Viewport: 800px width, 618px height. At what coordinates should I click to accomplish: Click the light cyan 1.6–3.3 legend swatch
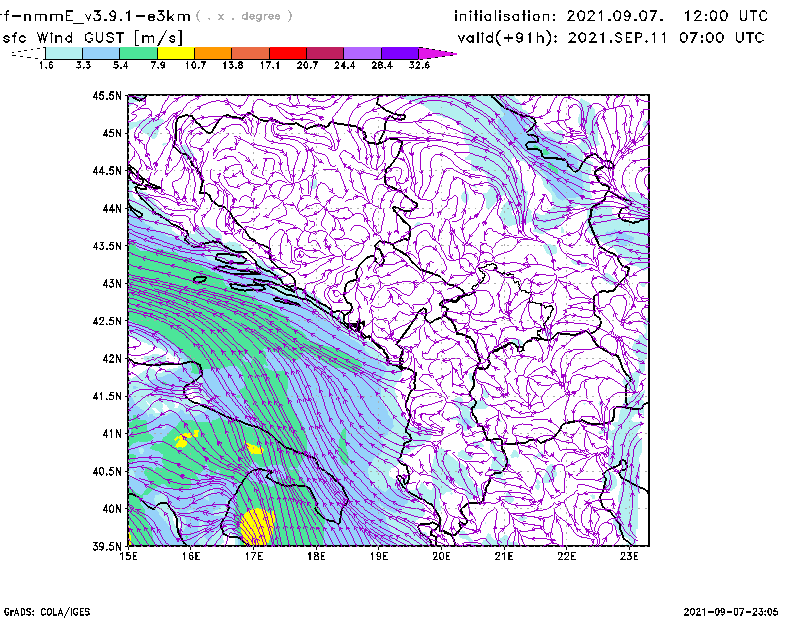coord(64,53)
